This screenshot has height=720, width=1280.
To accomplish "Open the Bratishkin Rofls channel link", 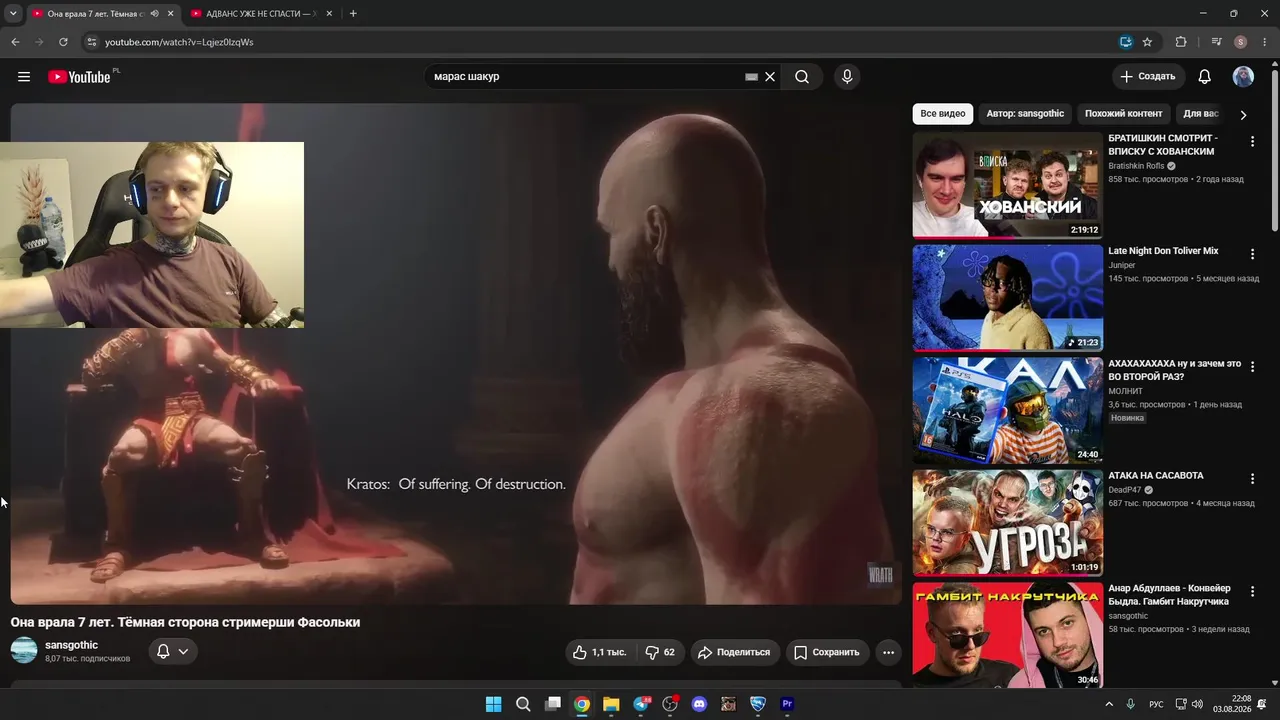I will pyautogui.click(x=1136, y=166).
